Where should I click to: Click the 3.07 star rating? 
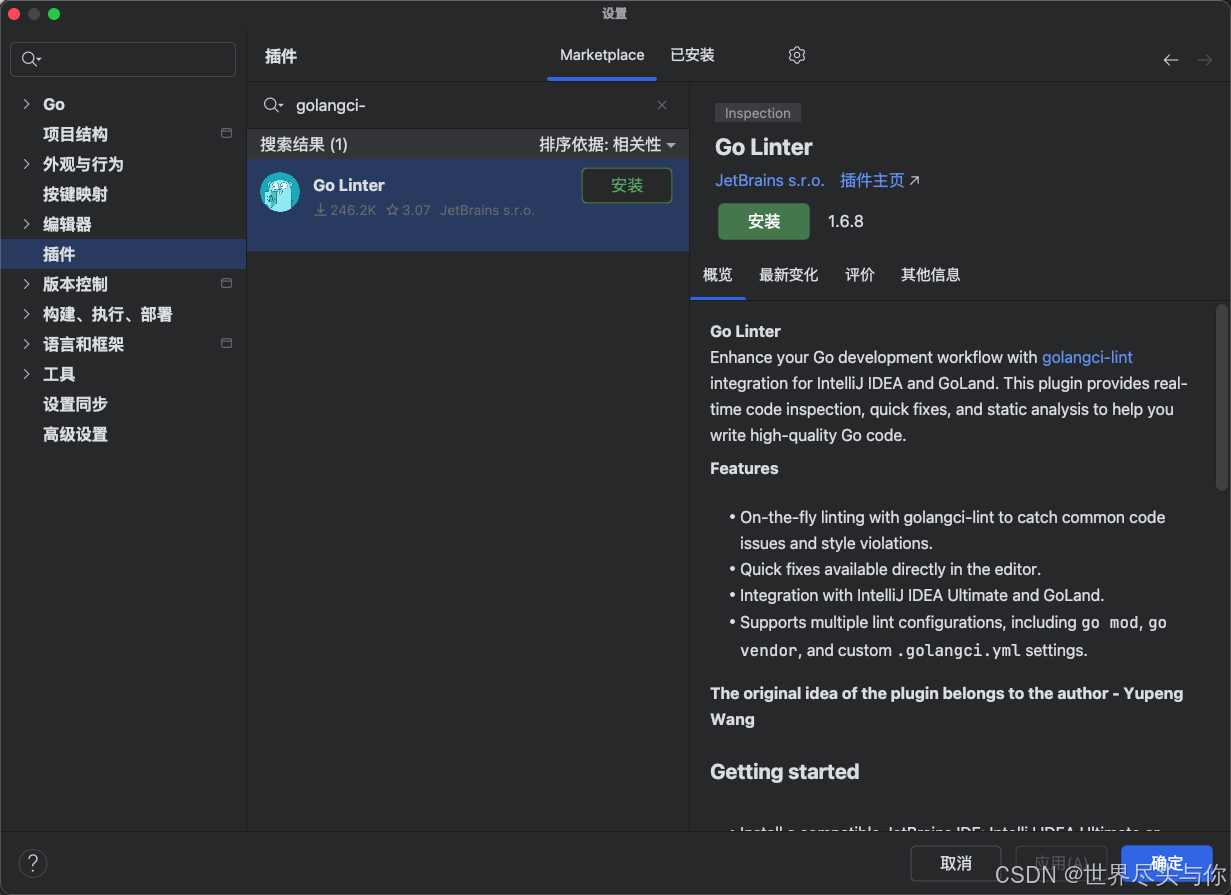click(x=409, y=210)
